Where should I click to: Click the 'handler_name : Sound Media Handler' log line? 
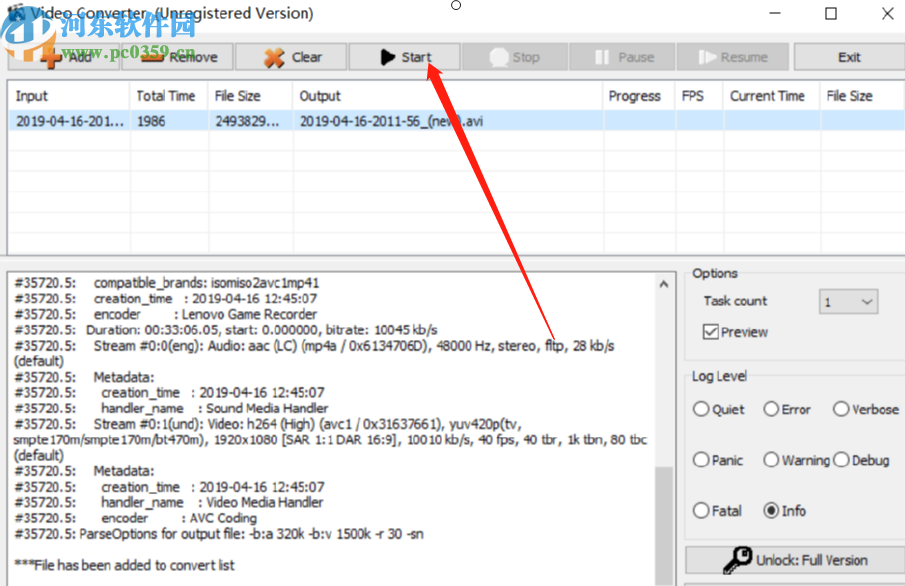[171, 408]
